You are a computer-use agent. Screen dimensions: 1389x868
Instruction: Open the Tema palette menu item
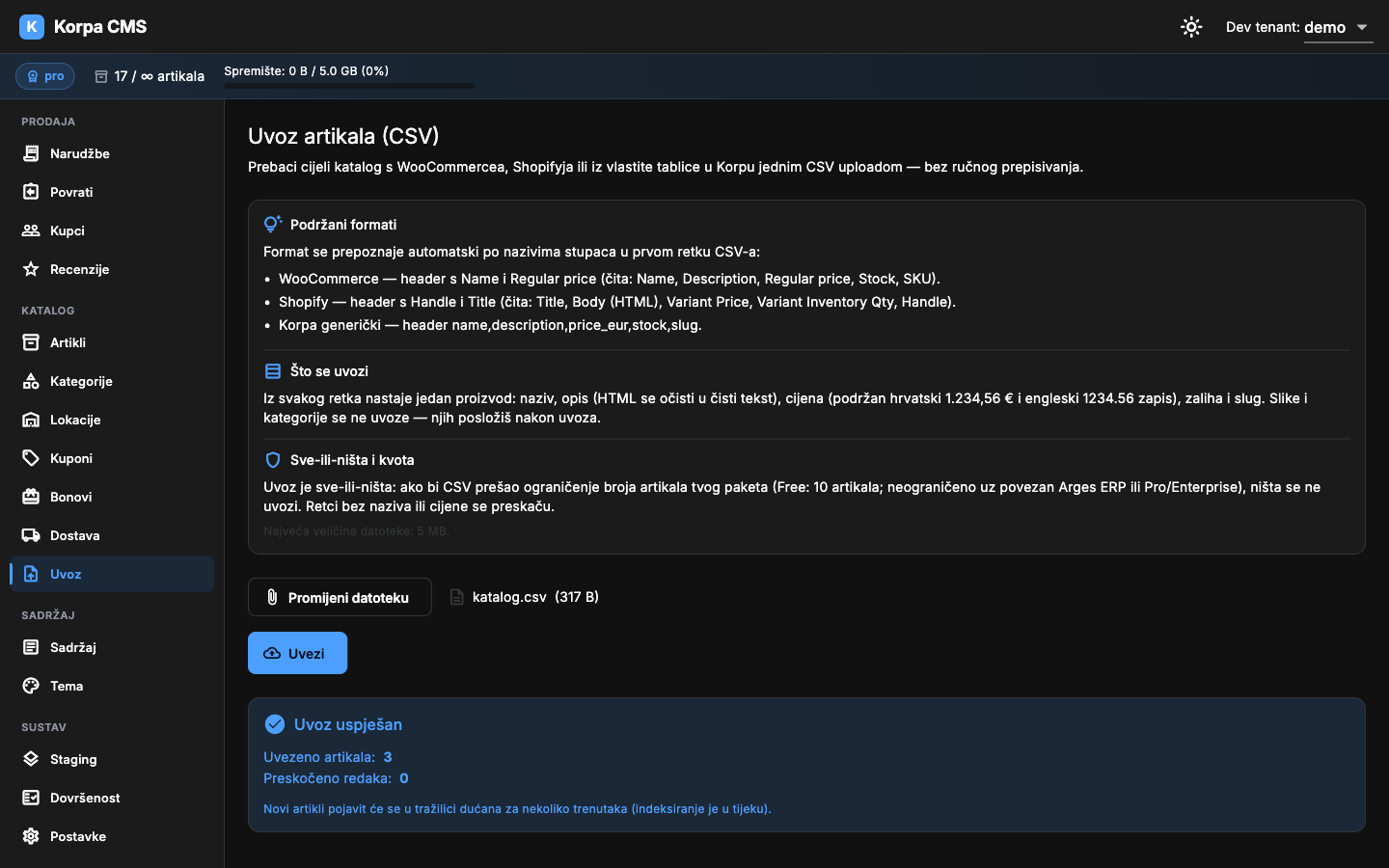(x=112, y=686)
